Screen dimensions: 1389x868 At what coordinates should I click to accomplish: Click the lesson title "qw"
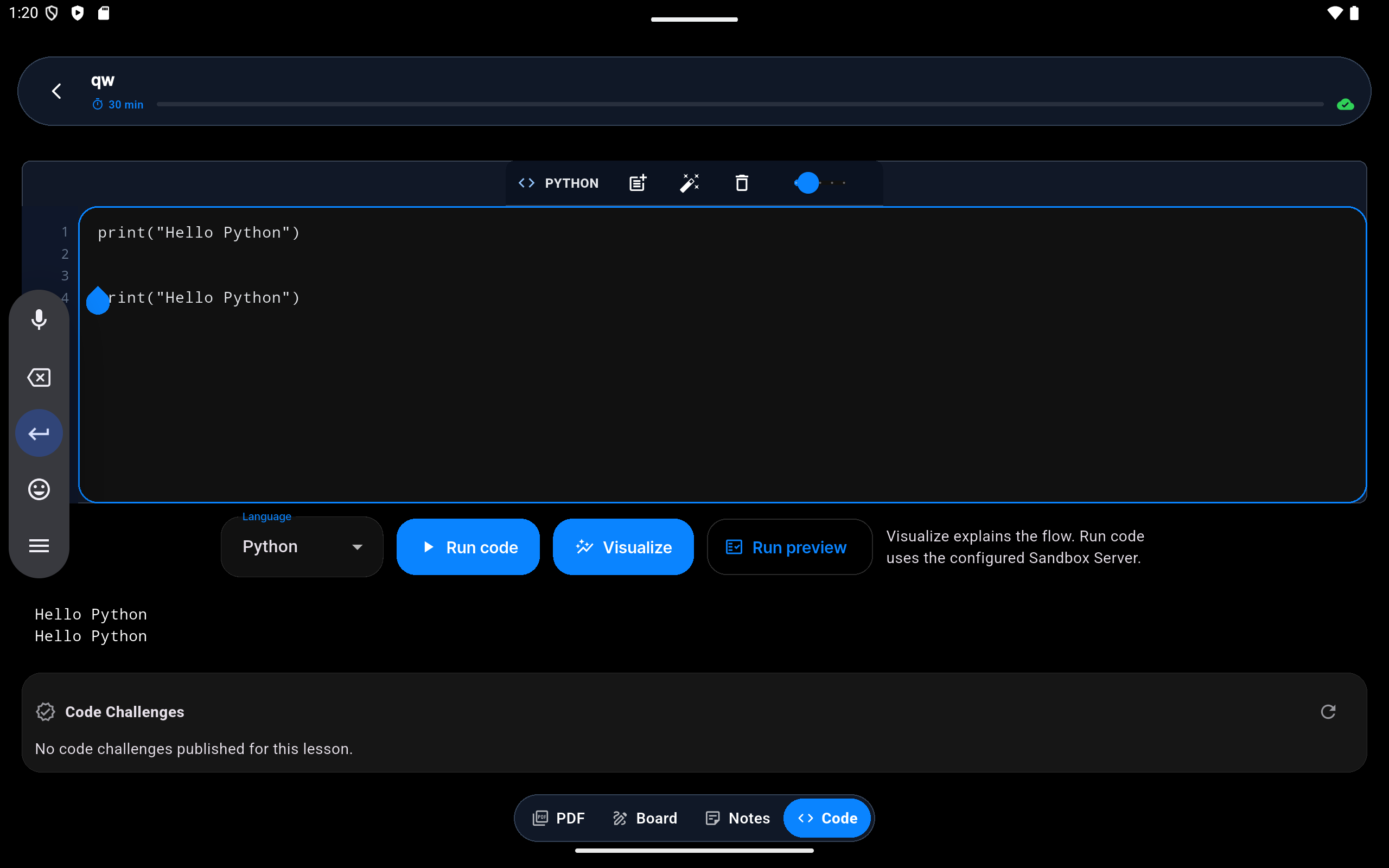pyautogui.click(x=103, y=80)
